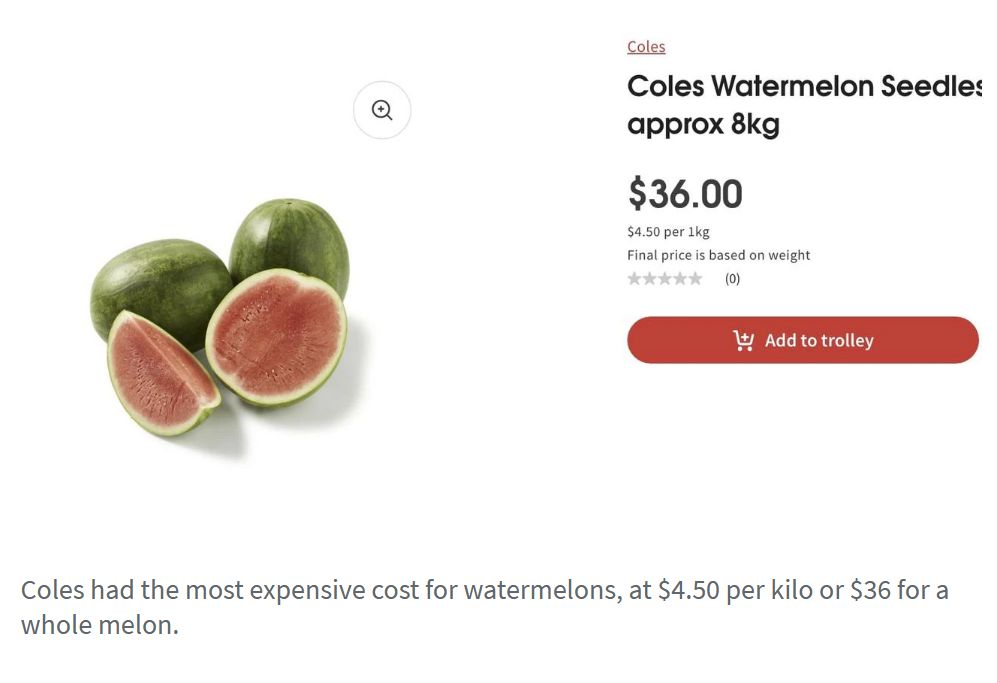Select the first rating star
The height and width of the screenshot is (683, 997).
[x=634, y=279]
